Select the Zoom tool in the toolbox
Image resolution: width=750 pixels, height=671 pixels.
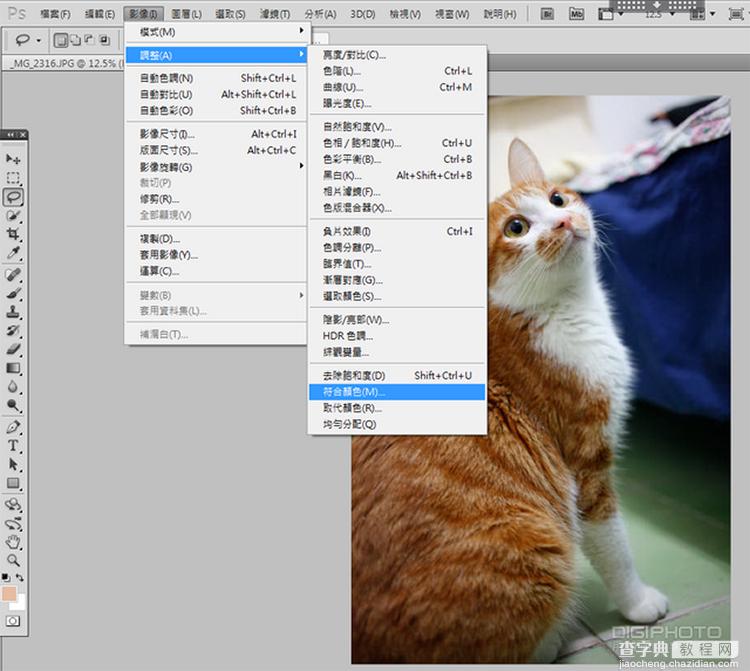[13, 560]
